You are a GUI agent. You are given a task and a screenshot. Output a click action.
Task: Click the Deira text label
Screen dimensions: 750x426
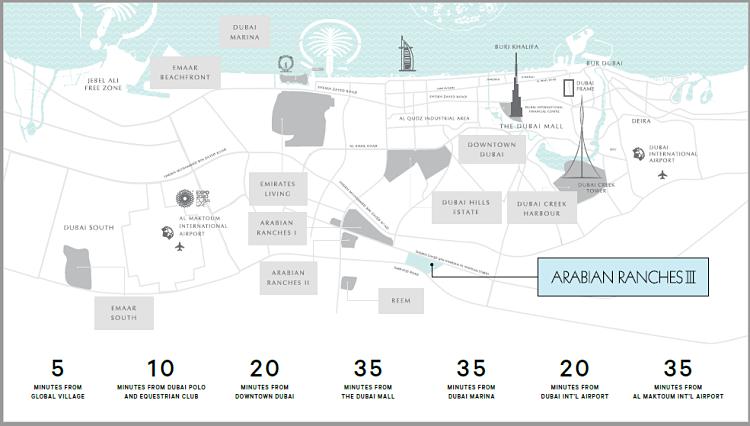641,121
